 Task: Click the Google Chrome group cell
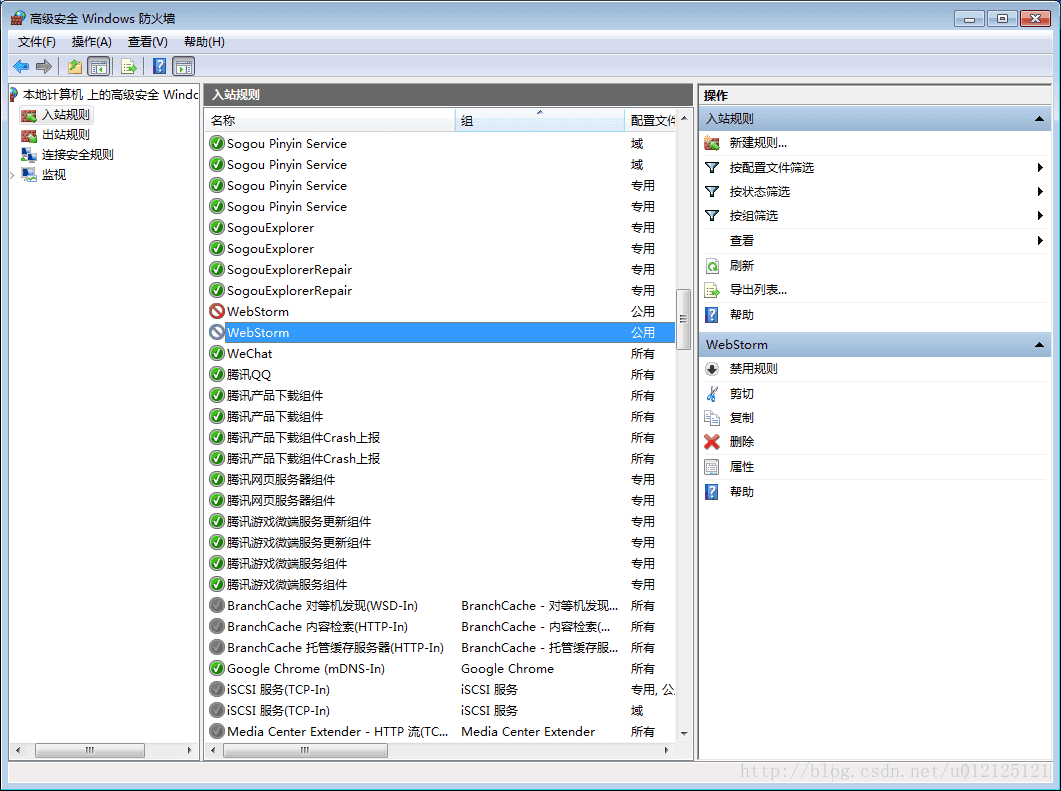coord(507,669)
